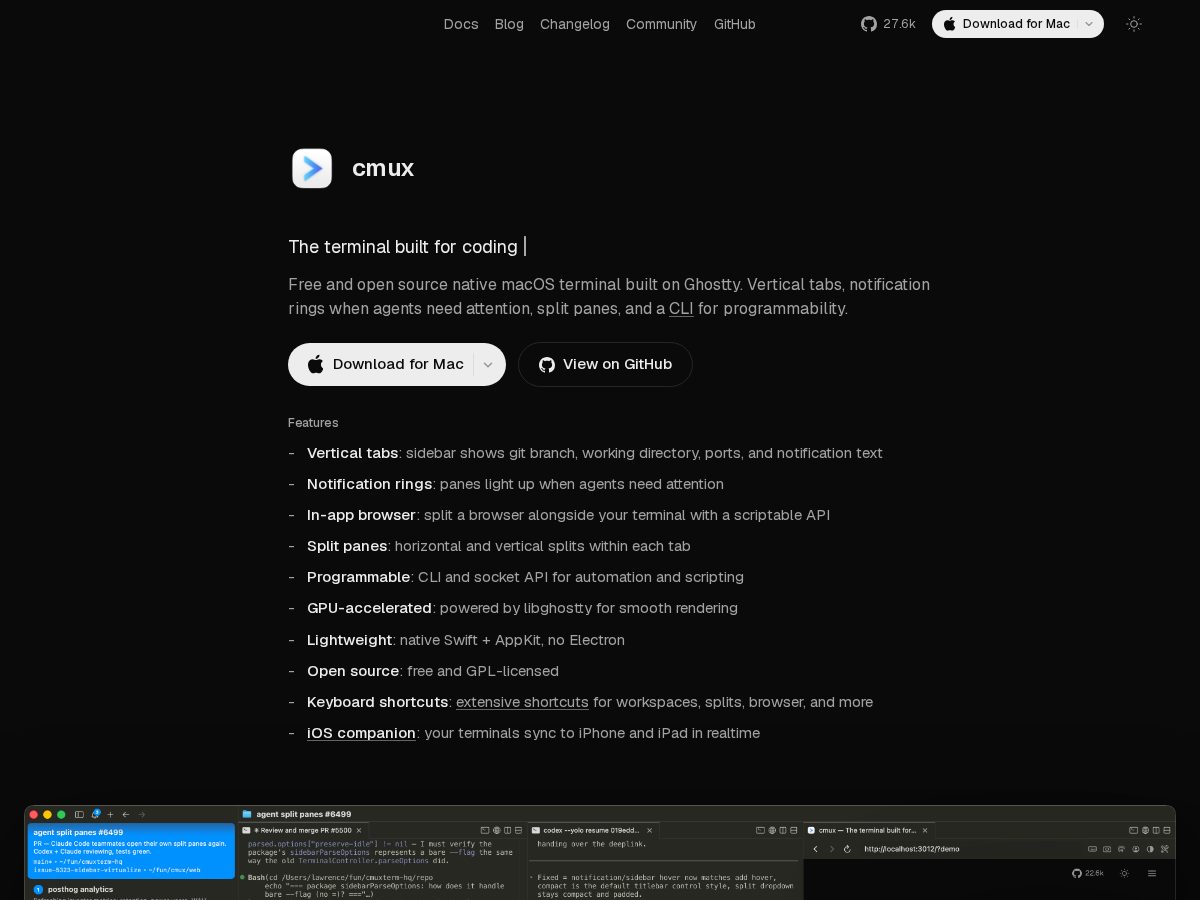Click folder icon beside agent split panes title
This screenshot has height=900, width=1200.
coord(247,814)
